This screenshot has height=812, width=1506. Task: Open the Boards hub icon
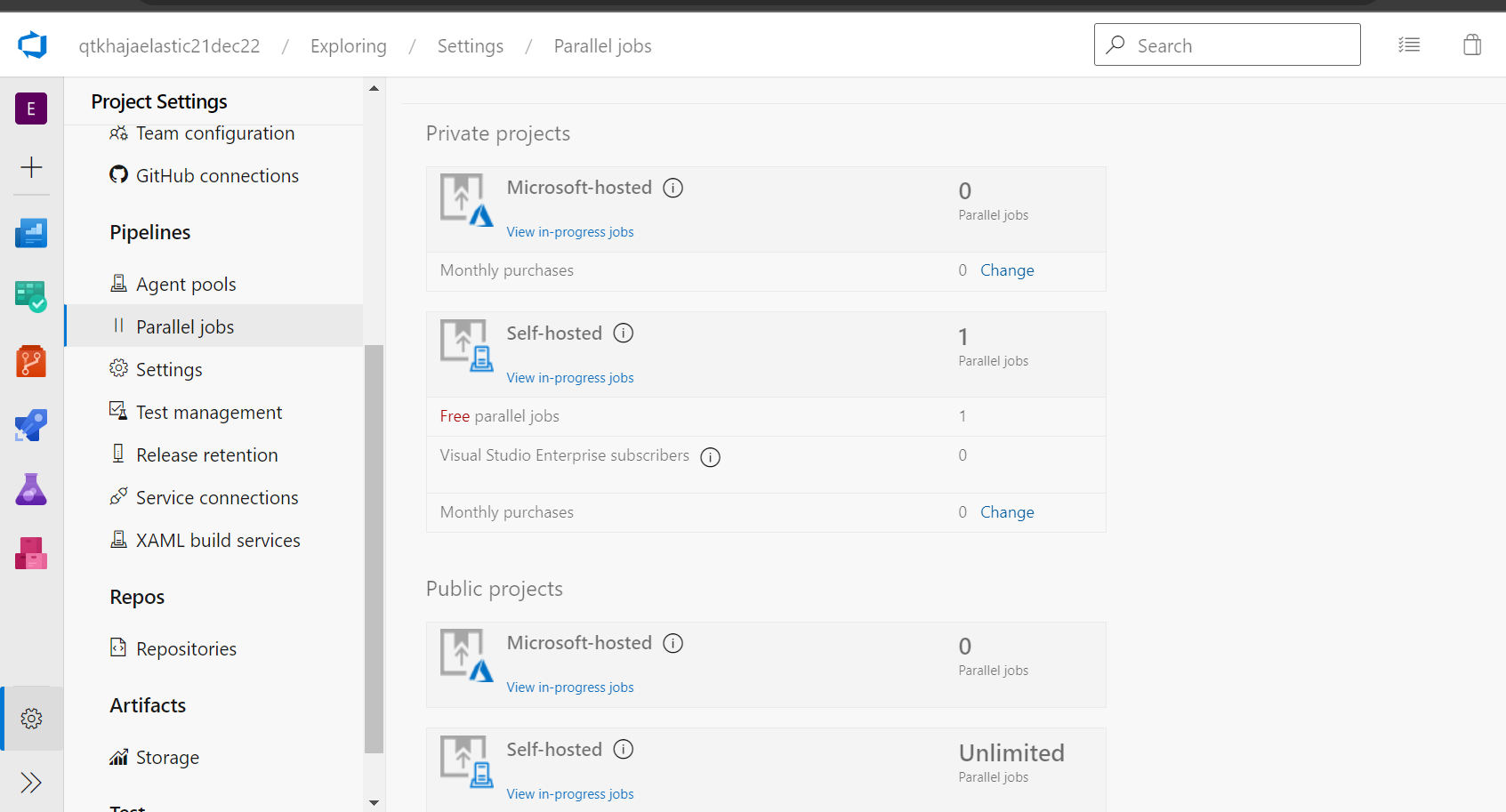point(31,297)
